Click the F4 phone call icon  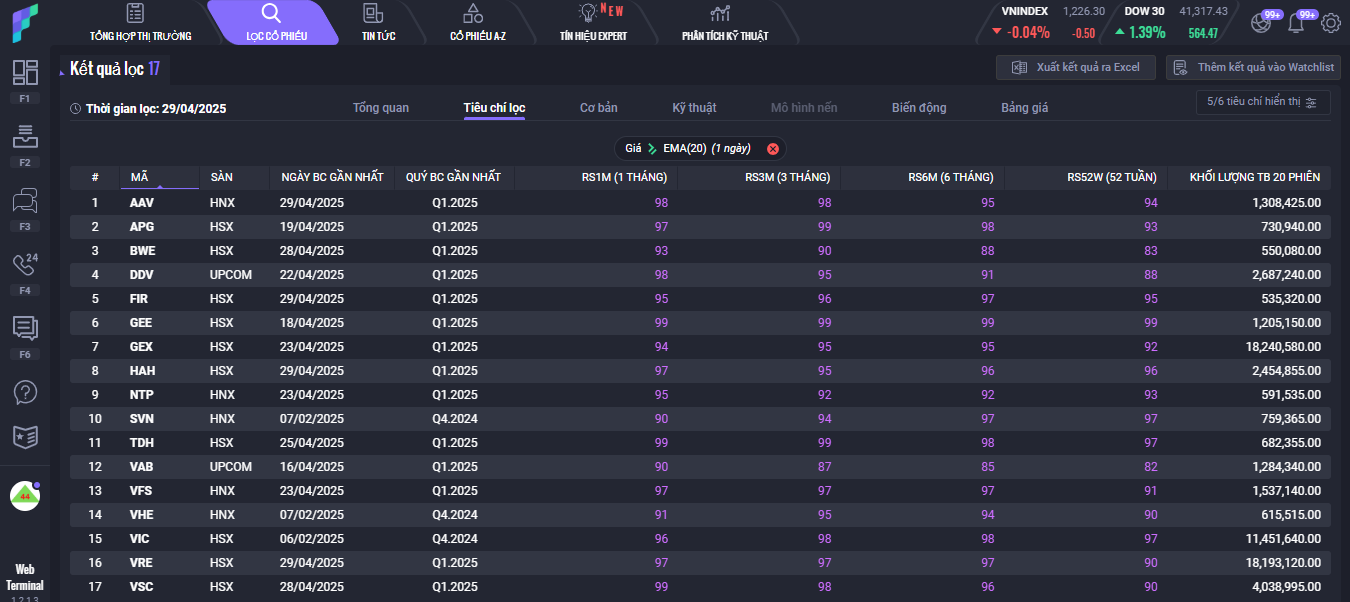[x=25, y=265]
